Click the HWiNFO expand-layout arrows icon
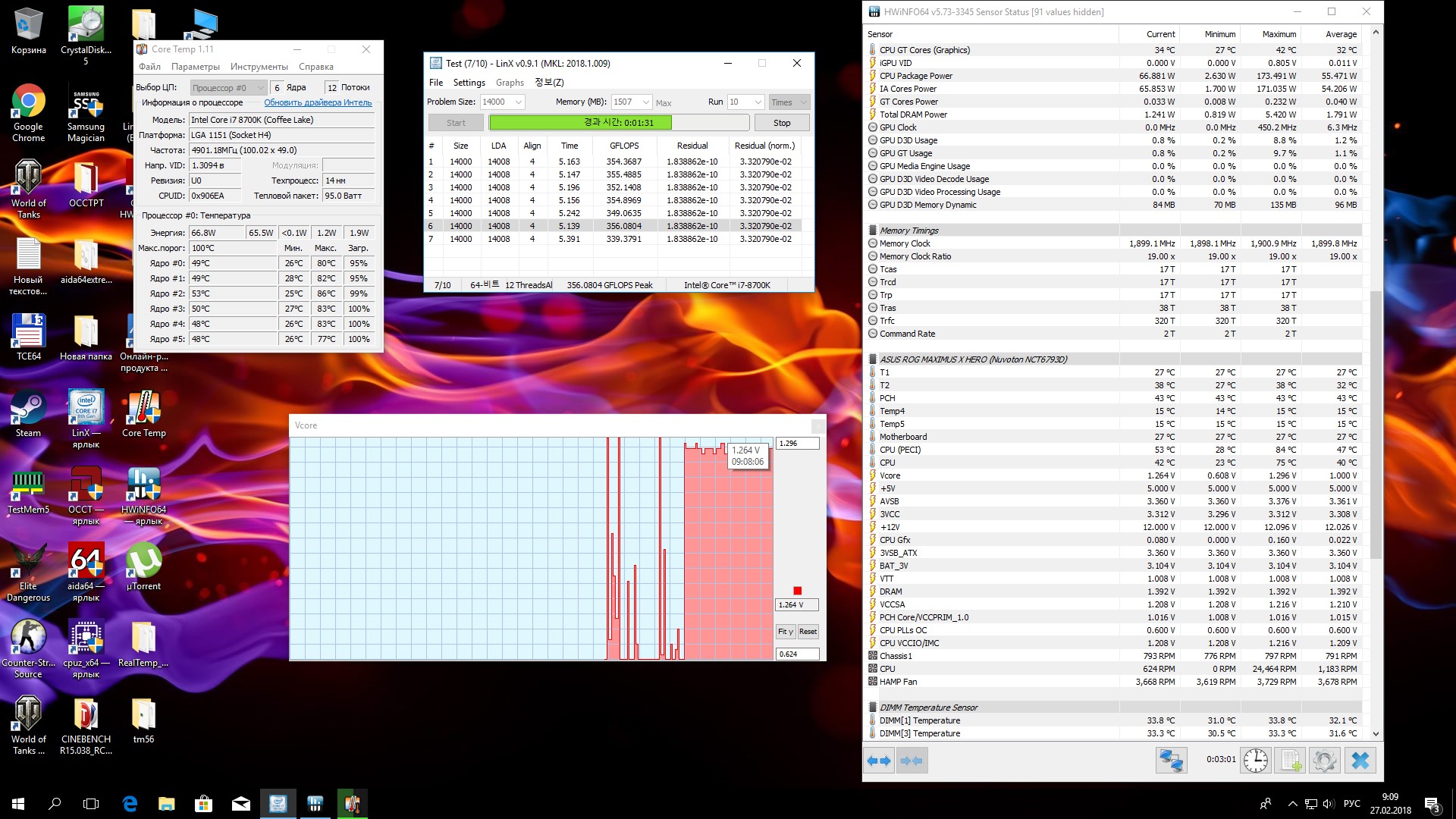This screenshot has width=1456, height=819. pos(879,761)
